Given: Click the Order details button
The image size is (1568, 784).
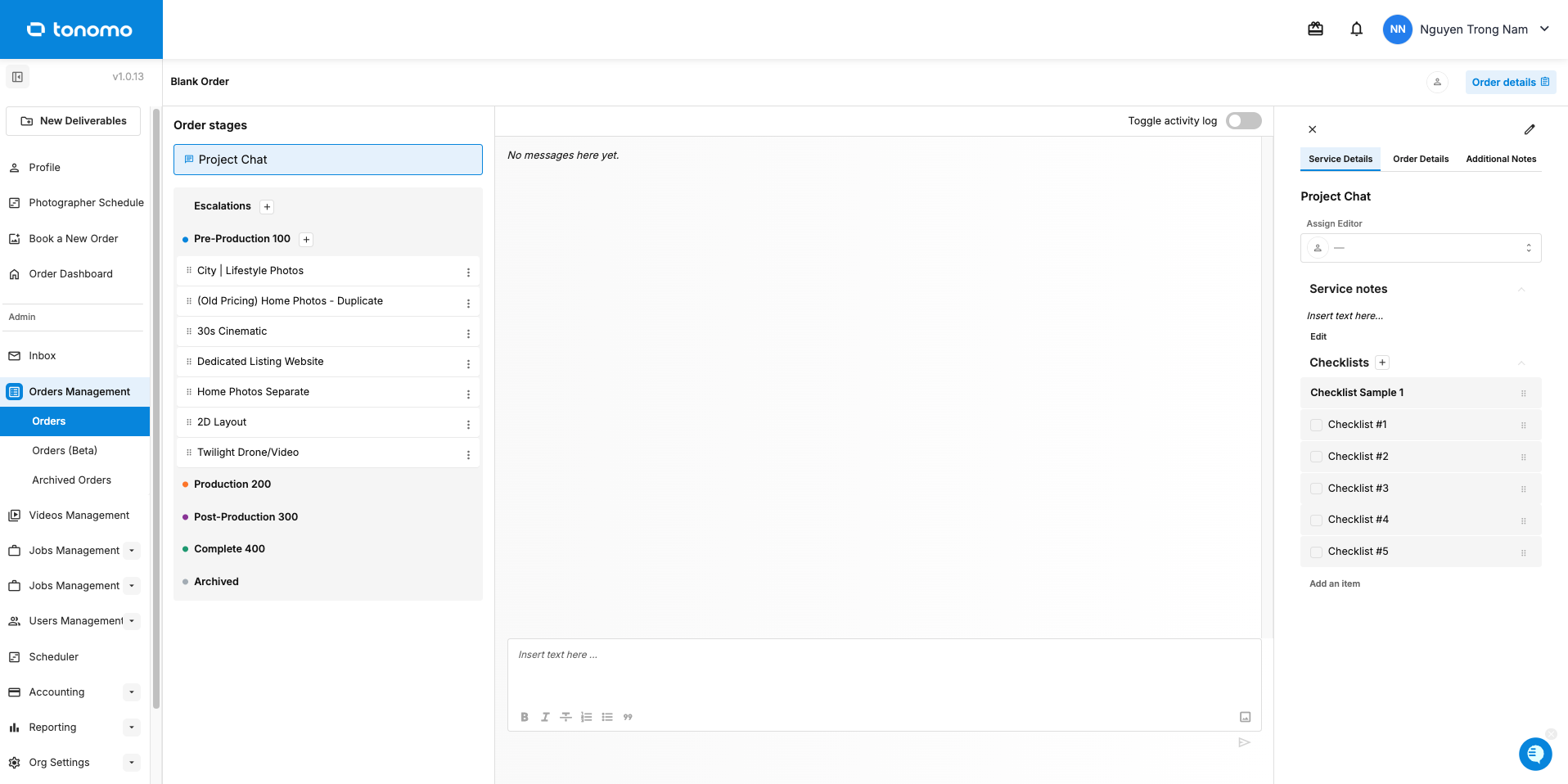Looking at the screenshot, I should tap(1511, 82).
